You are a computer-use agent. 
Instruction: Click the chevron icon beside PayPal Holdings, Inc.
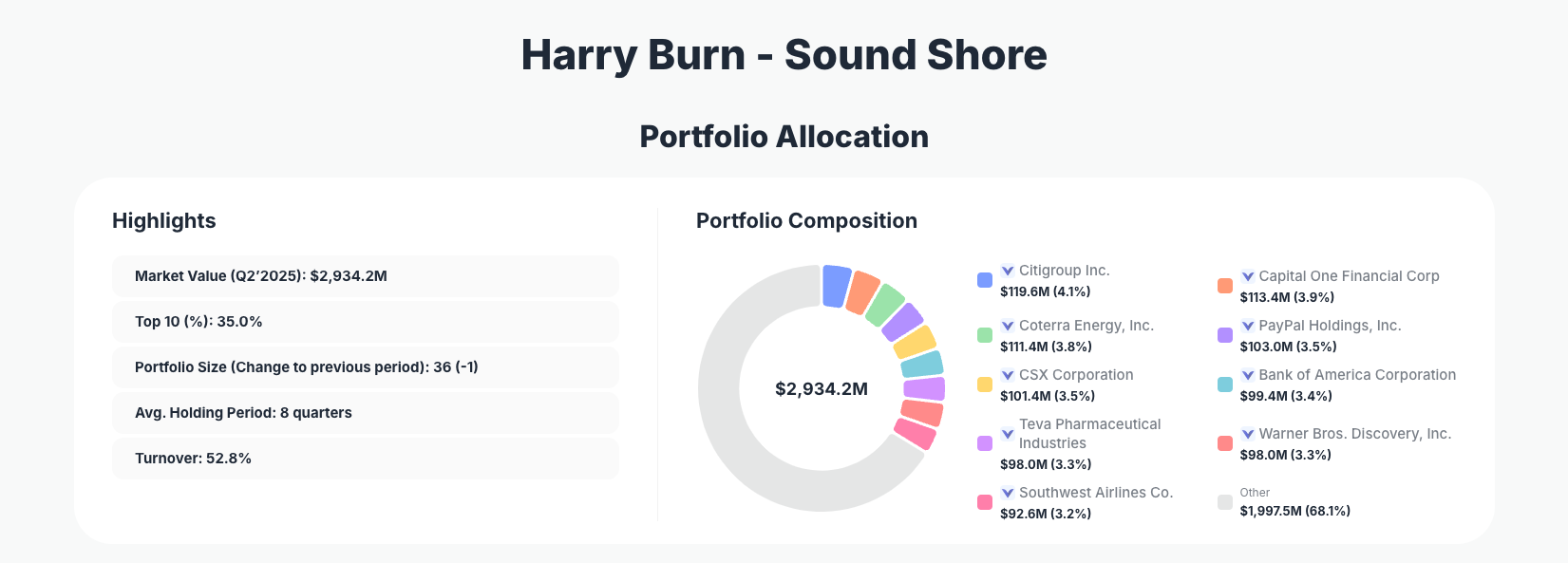pyautogui.click(x=1246, y=325)
